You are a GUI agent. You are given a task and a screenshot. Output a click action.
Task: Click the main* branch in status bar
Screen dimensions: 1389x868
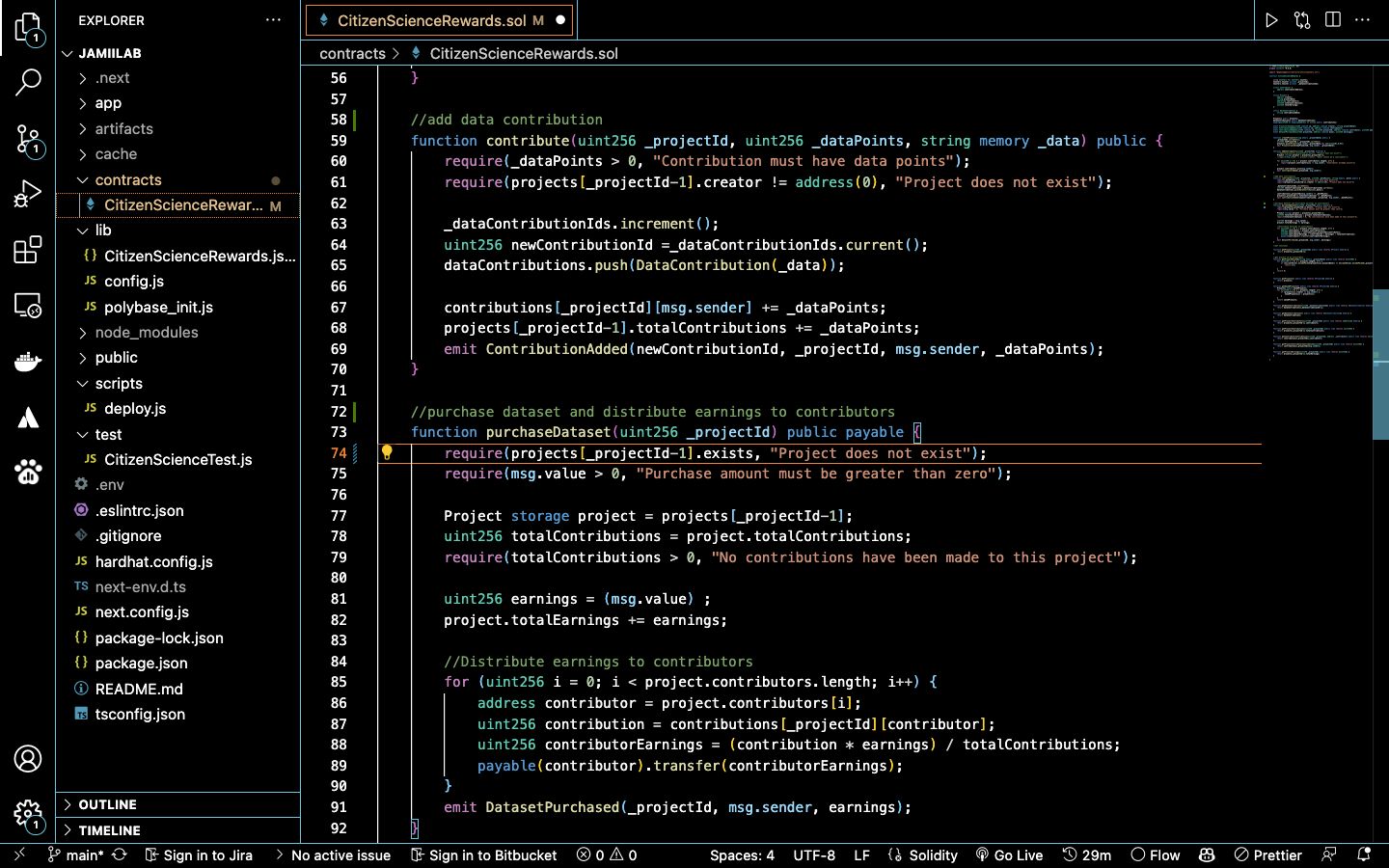pyautogui.click(x=75, y=854)
